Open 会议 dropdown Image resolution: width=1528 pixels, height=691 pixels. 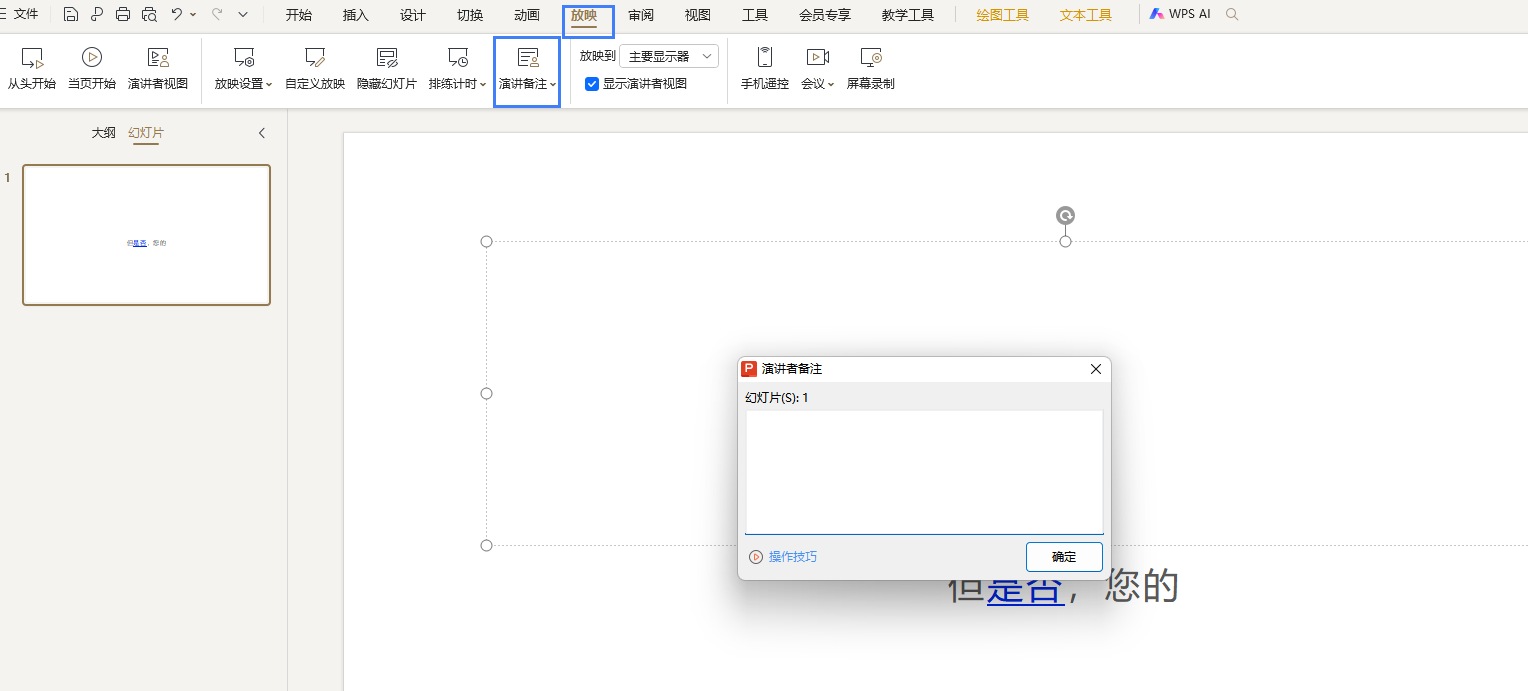point(818,69)
